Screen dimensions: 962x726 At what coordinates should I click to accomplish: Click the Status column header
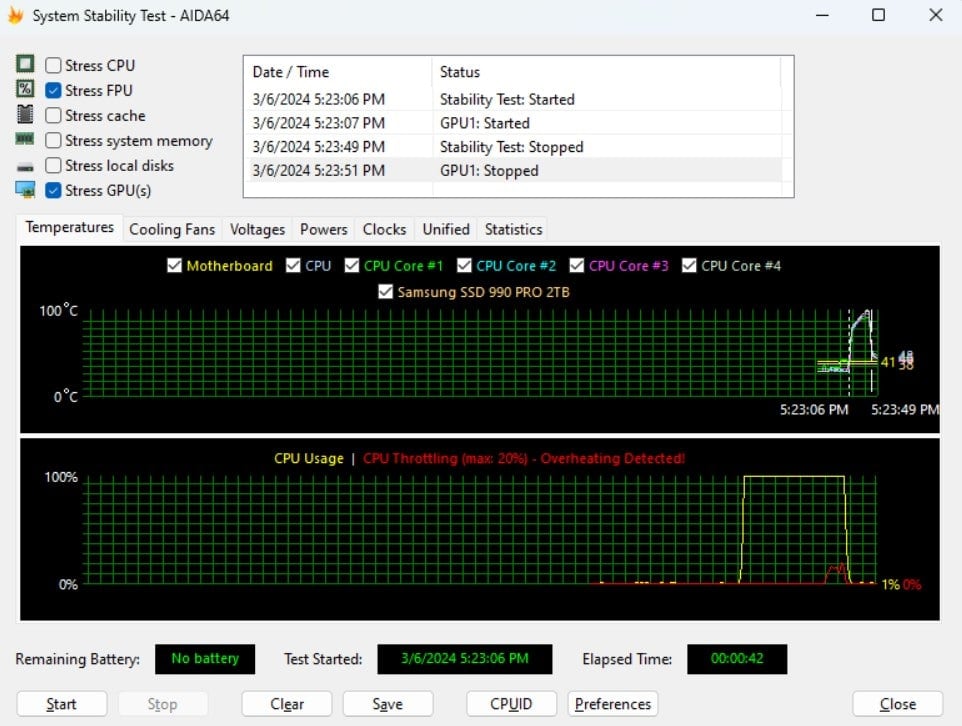606,72
